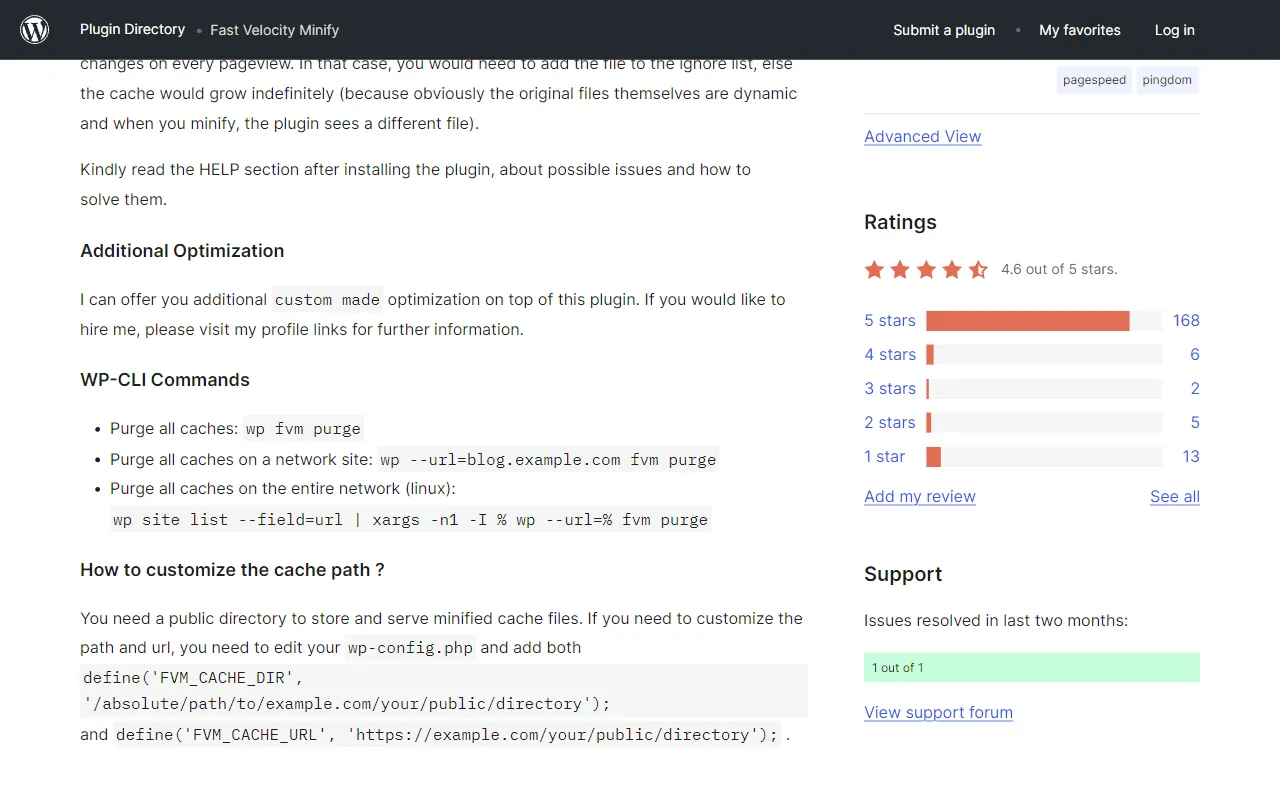
Task: Click '4.6 out of 5 stars.' text
Action: (1059, 269)
